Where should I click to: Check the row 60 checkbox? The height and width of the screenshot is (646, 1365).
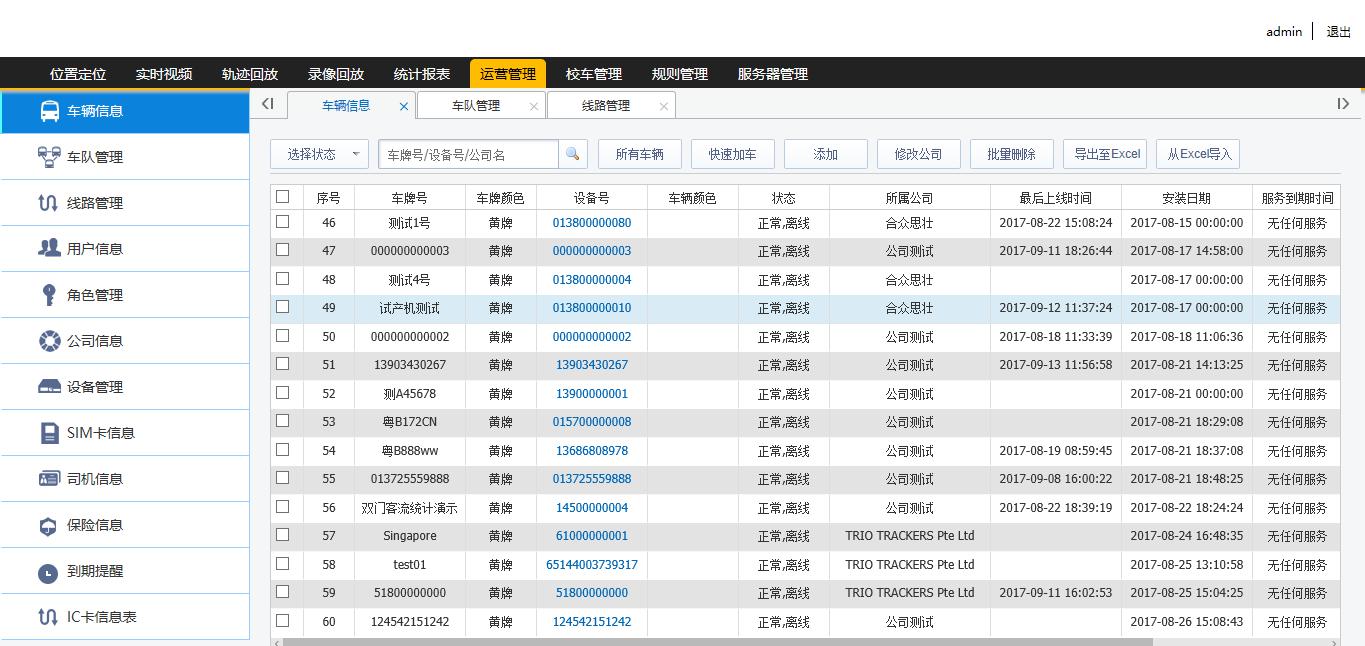(x=282, y=621)
